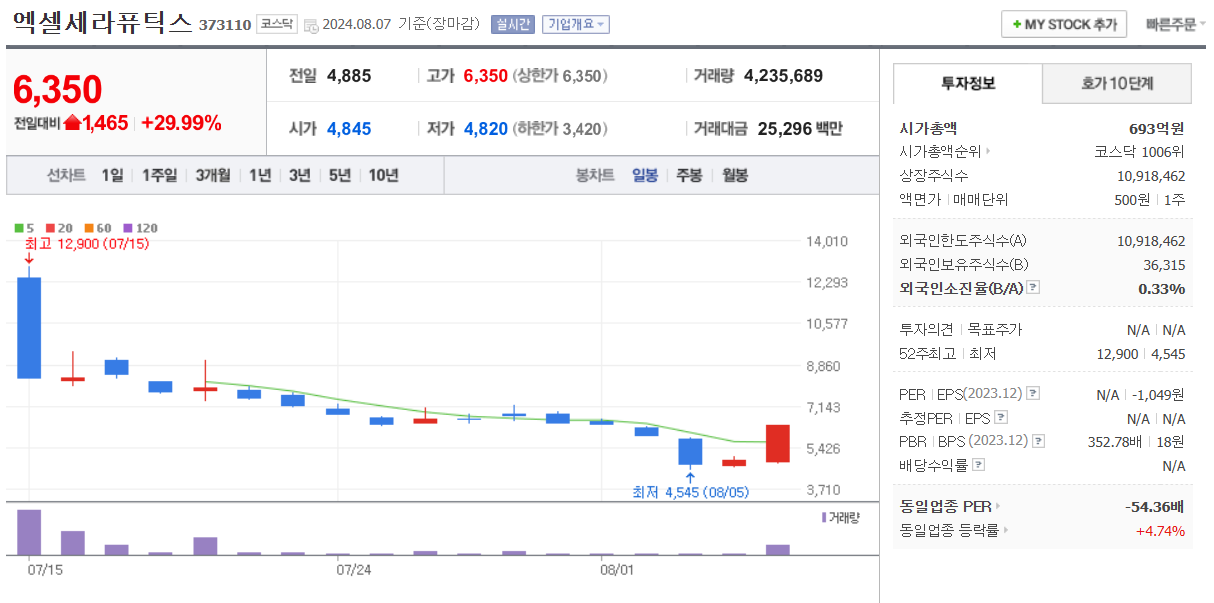Click the purple 거래량 volume legend marker

point(824,517)
